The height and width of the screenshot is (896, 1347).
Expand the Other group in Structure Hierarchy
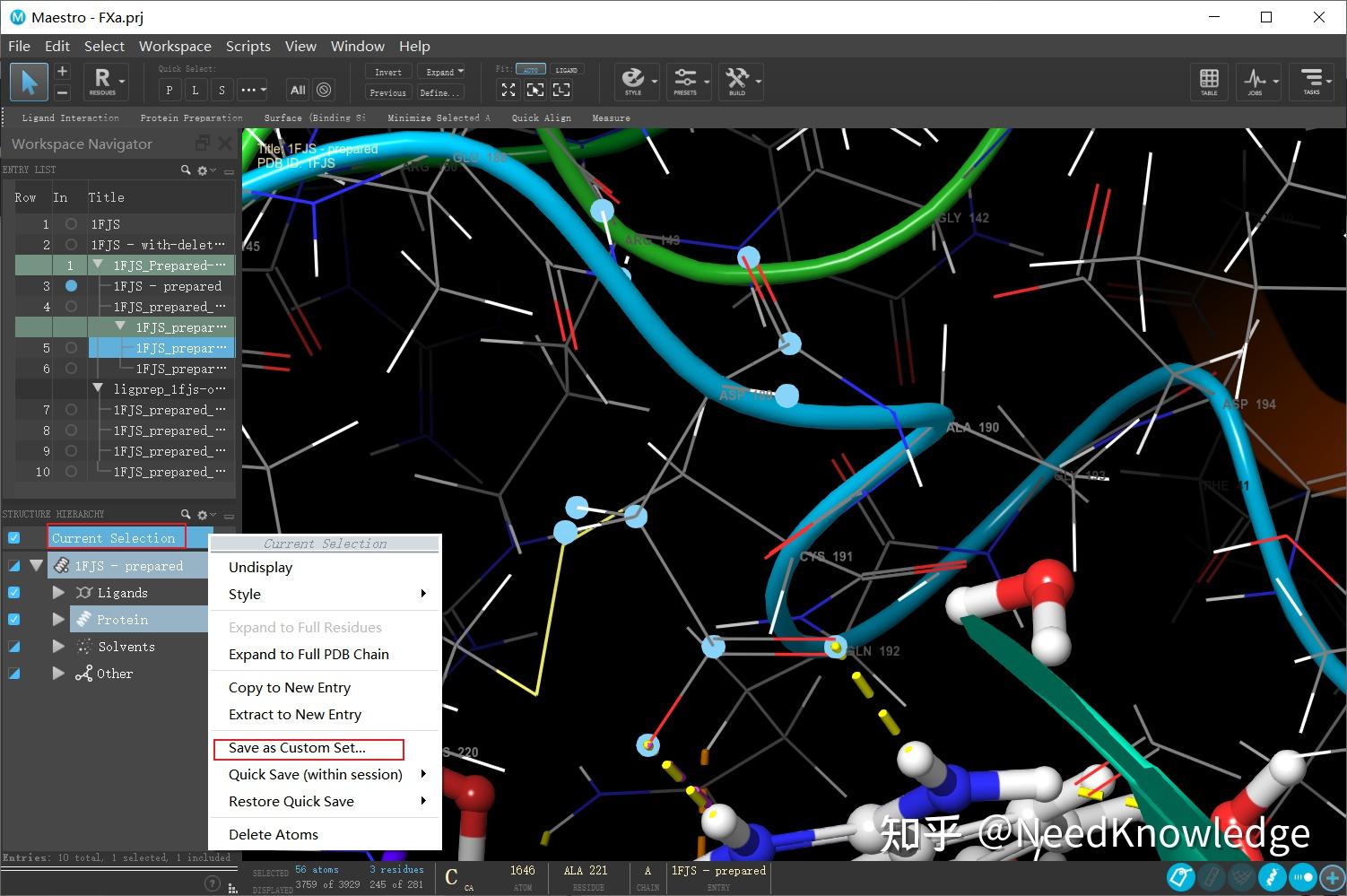pos(58,673)
